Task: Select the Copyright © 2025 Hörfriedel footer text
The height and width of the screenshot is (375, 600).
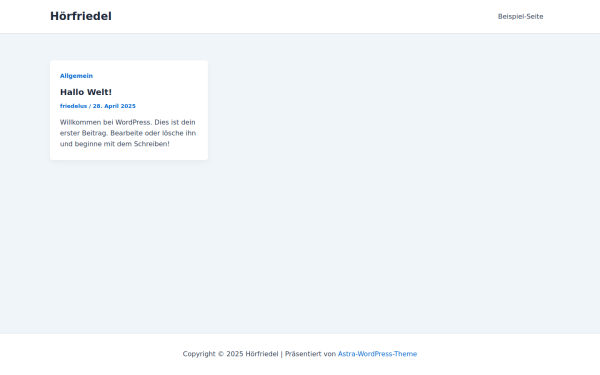Action: 230,354
